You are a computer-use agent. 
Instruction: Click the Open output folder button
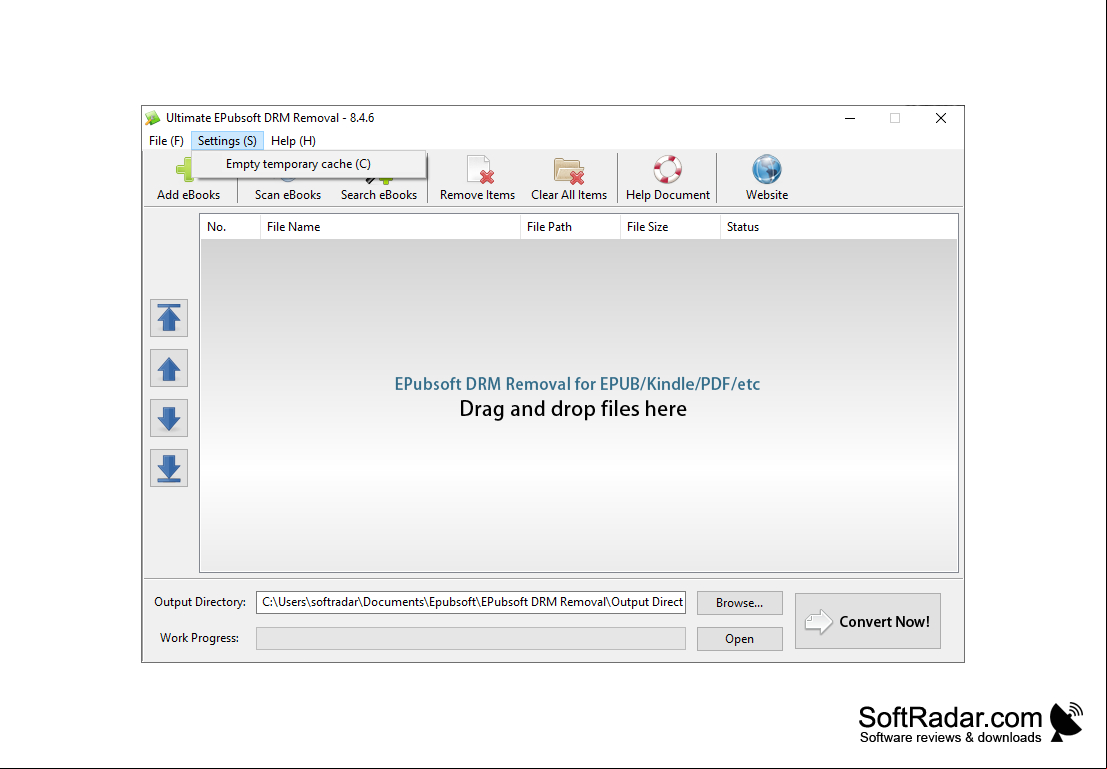[739, 638]
